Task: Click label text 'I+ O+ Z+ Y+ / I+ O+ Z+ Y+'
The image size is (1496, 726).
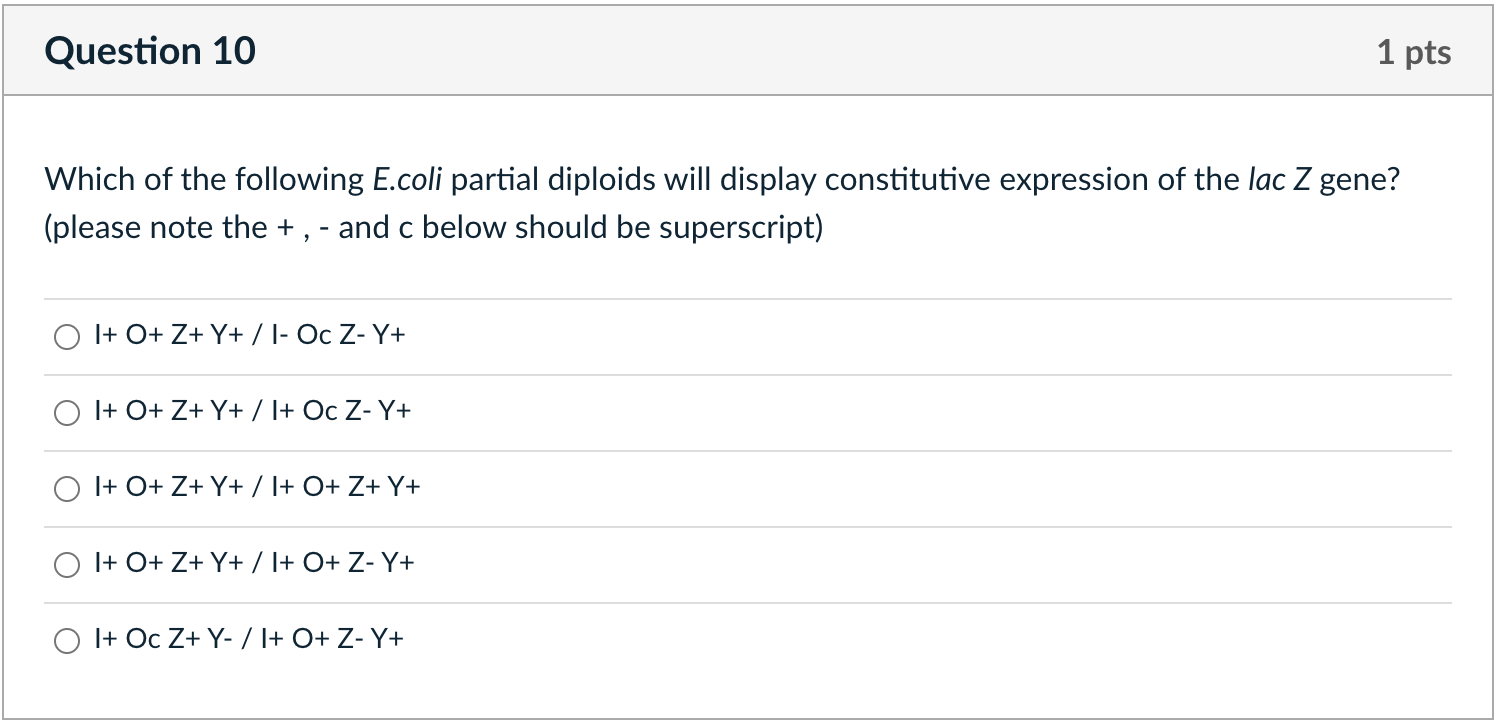Action: [257, 488]
